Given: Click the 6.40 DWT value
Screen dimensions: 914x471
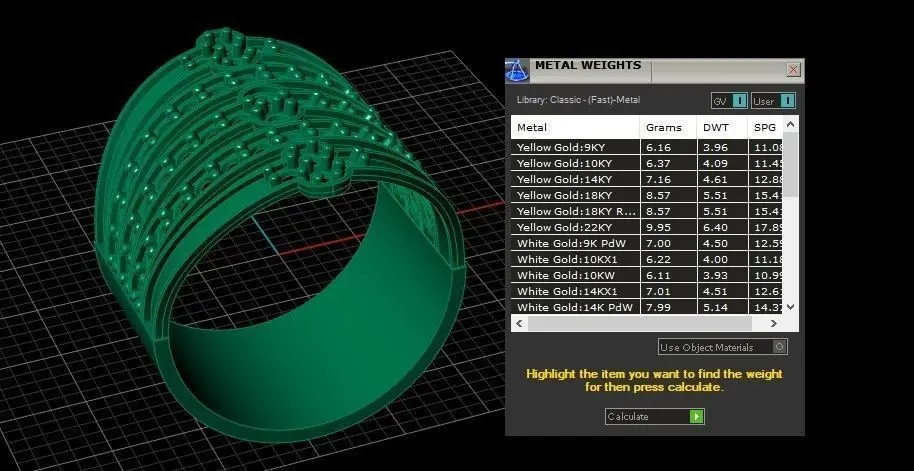Looking at the screenshot, I should (x=715, y=227).
